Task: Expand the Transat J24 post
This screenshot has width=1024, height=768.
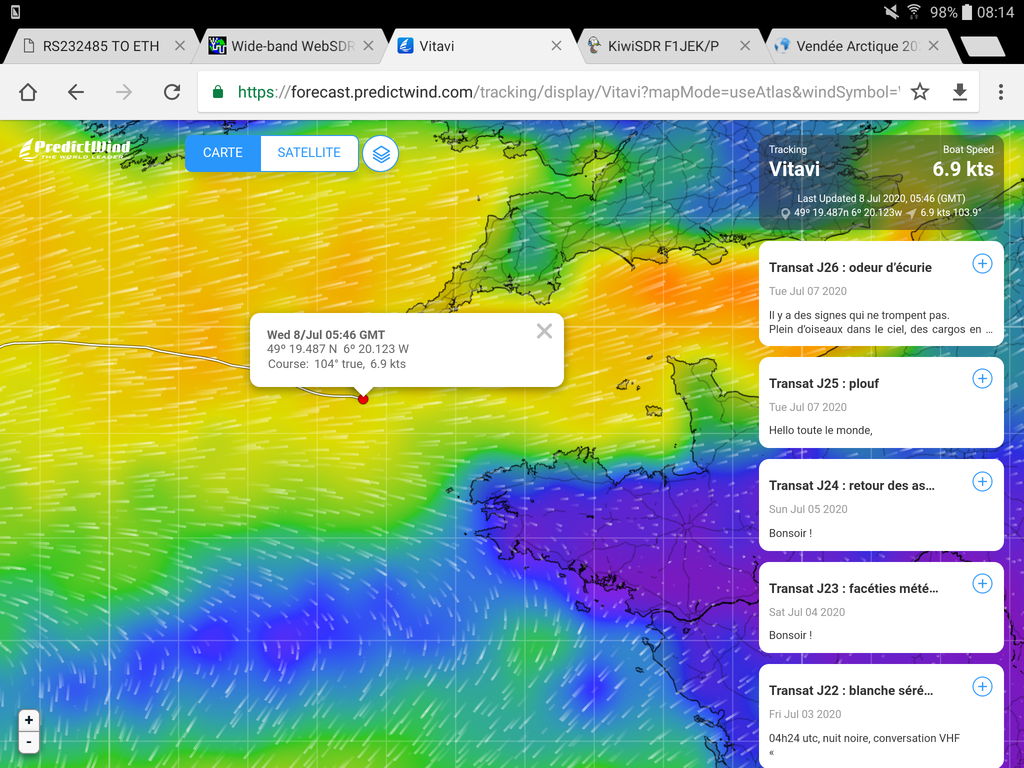Action: [x=982, y=482]
